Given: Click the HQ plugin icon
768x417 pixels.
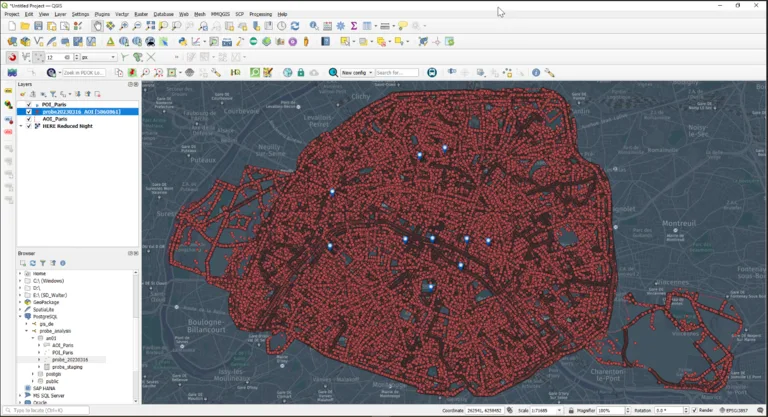Looking at the screenshot, I should (x=236, y=73).
